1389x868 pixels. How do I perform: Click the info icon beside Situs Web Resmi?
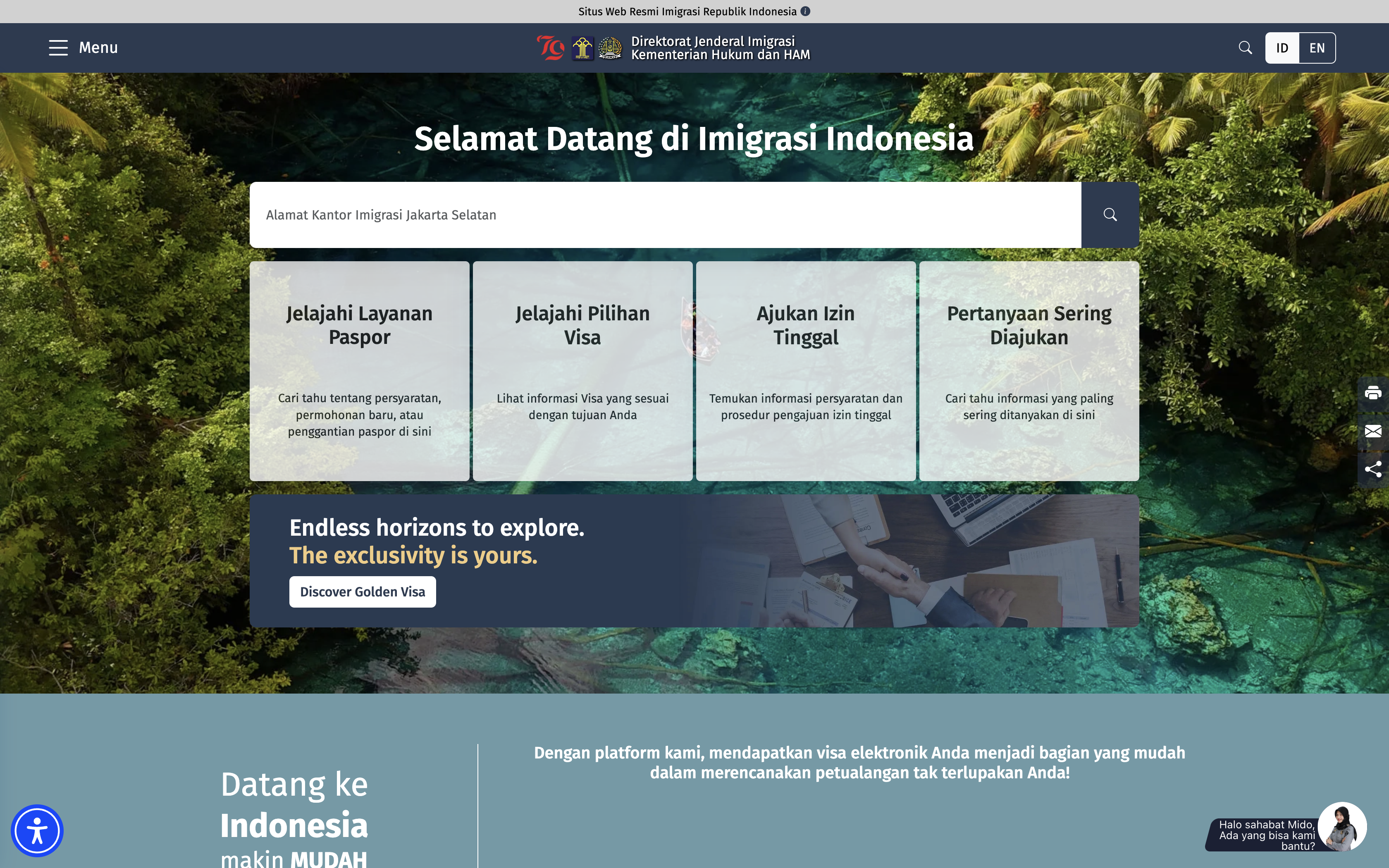pos(805,12)
